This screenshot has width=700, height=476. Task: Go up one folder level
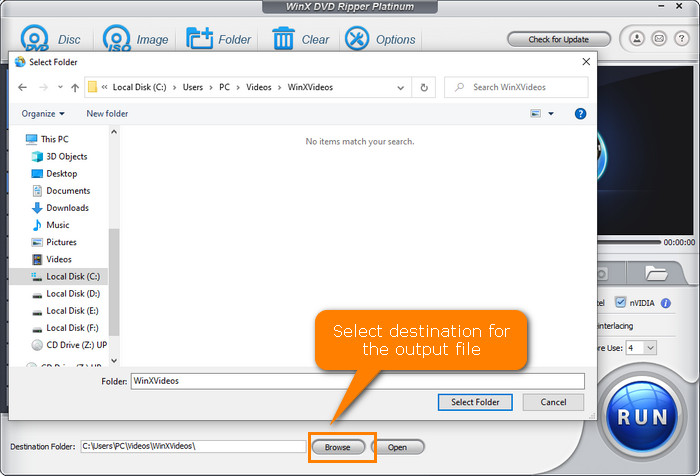click(75, 88)
